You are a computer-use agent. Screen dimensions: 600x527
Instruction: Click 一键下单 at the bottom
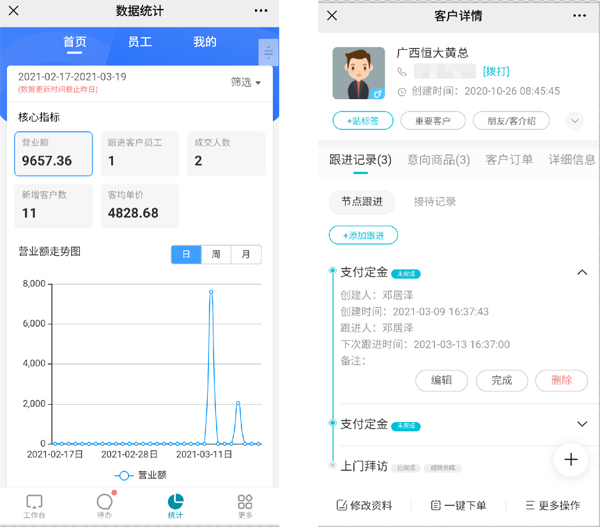pos(458,506)
